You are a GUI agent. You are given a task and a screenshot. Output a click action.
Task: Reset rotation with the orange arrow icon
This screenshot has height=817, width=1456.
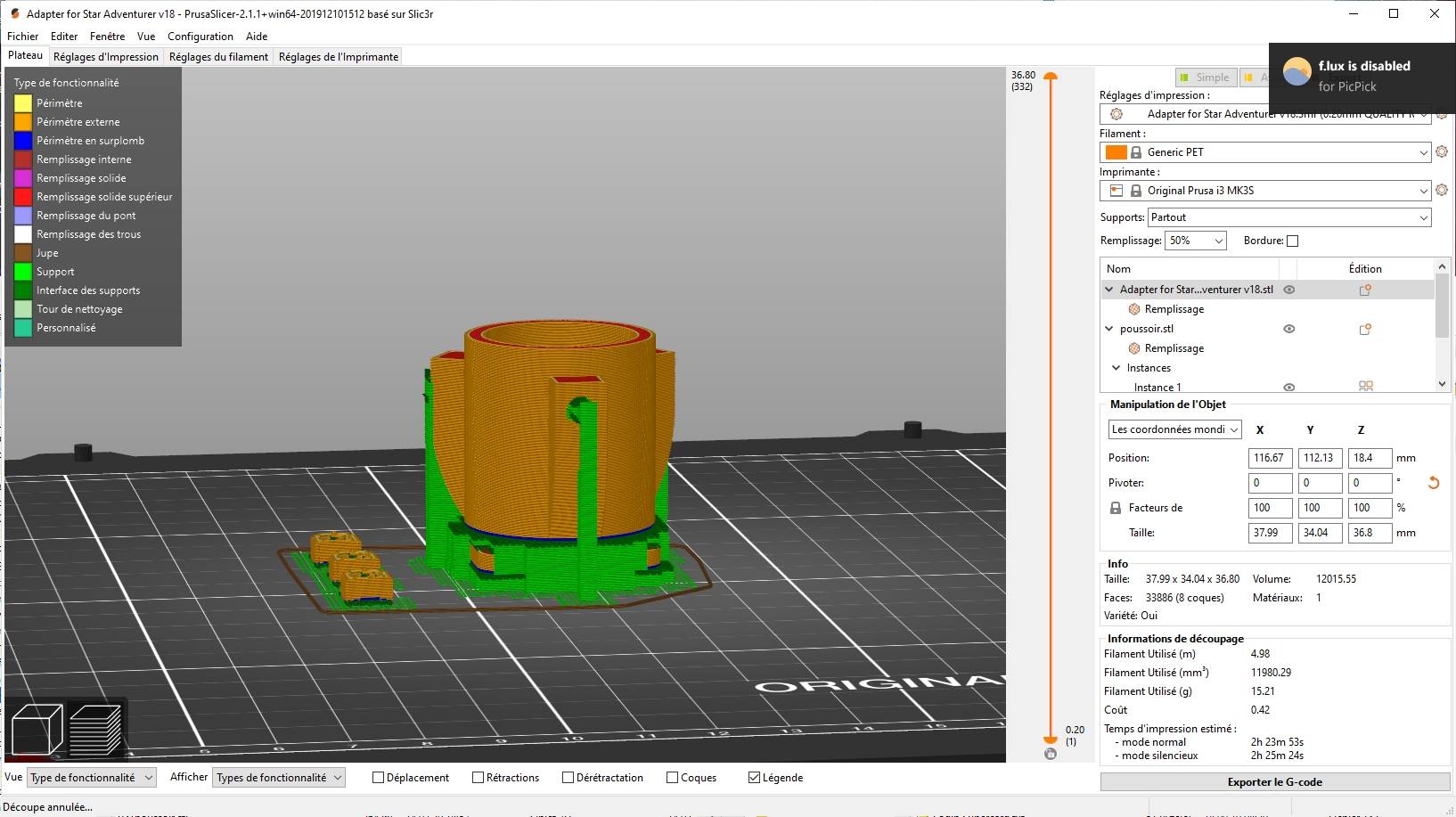1434,483
